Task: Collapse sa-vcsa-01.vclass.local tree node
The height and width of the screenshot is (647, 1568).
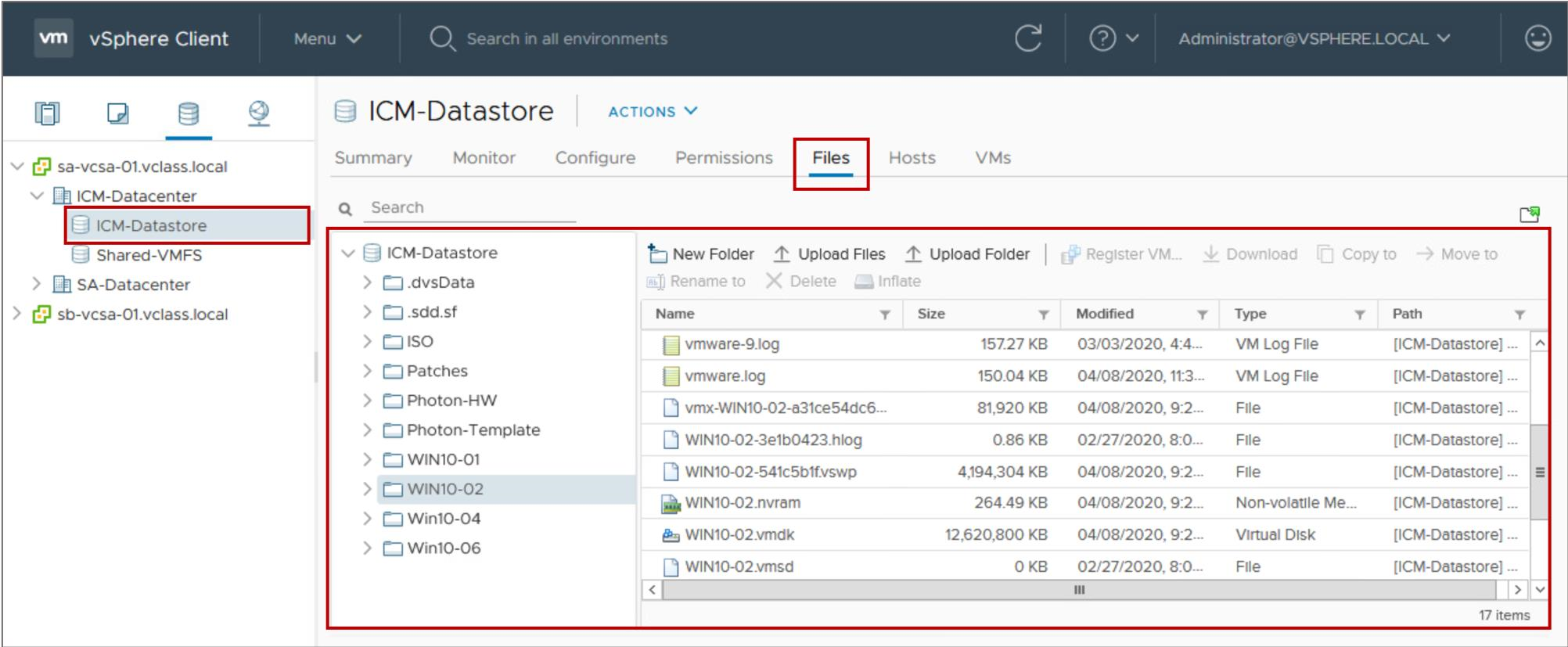Action: point(17,167)
